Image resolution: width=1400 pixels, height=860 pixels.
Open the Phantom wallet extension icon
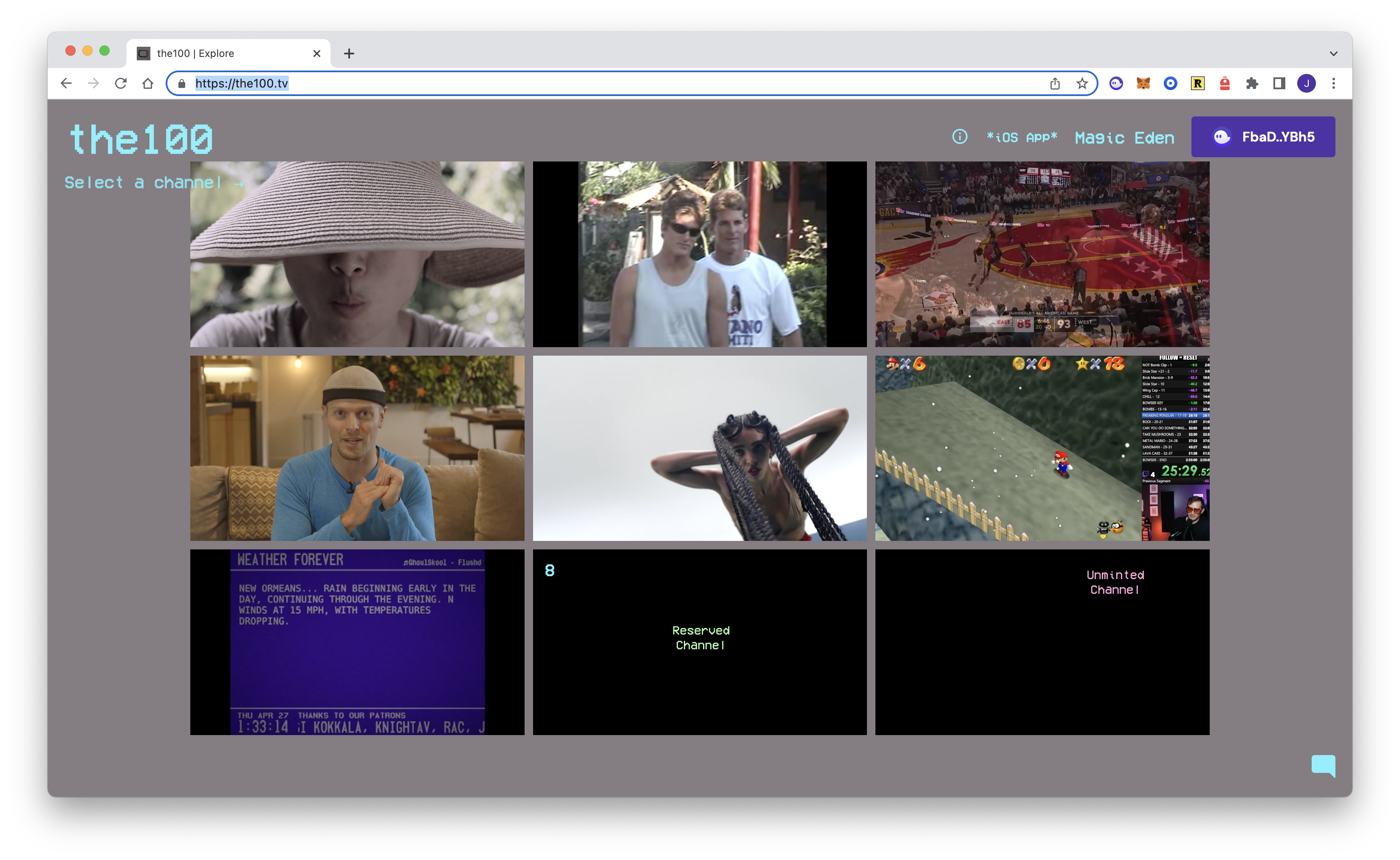coord(1116,84)
